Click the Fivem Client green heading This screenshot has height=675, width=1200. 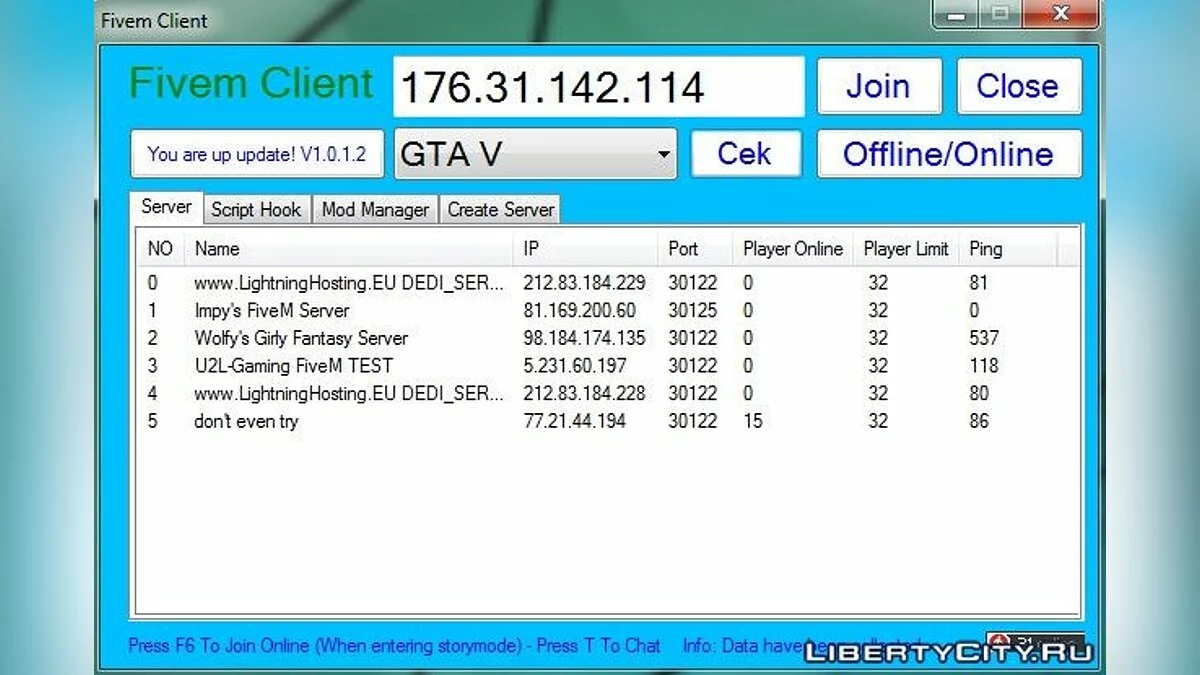[252, 83]
